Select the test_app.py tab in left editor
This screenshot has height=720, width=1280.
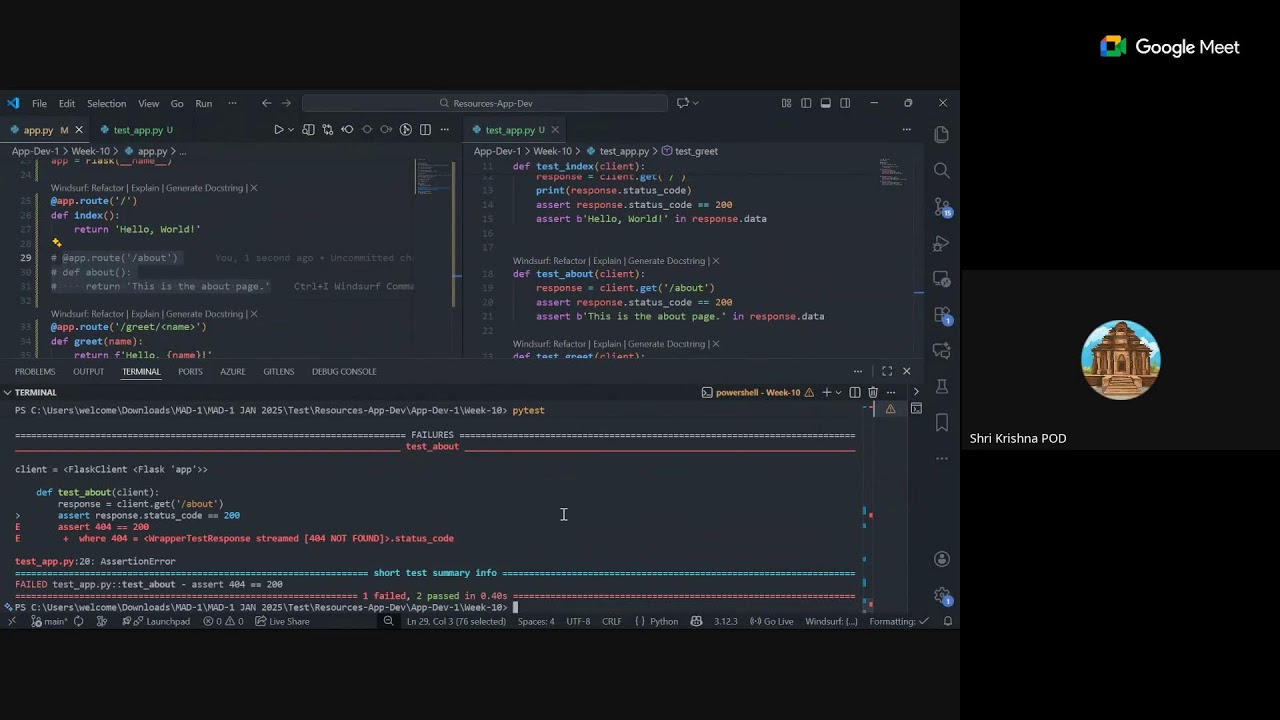pyautogui.click(x=136, y=130)
